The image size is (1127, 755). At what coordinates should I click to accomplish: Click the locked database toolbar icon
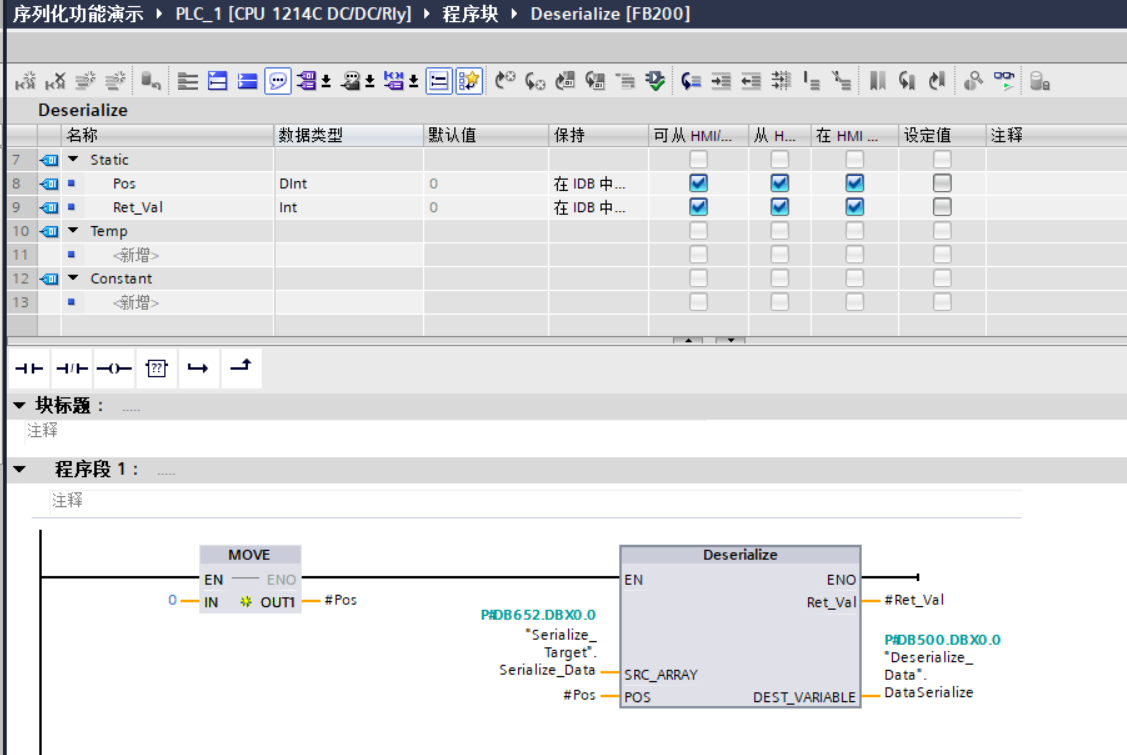[1039, 81]
